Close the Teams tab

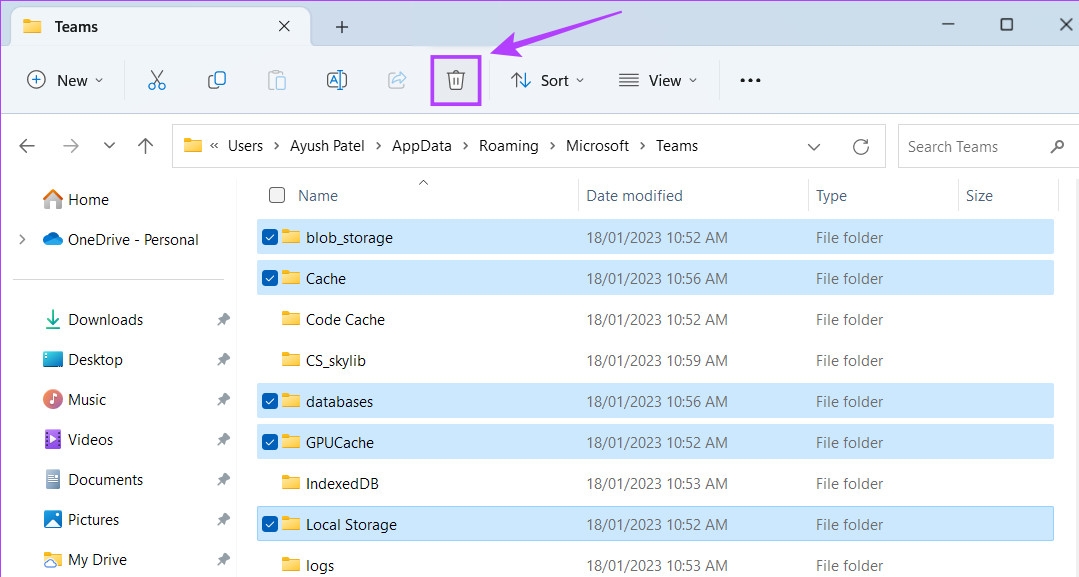(x=284, y=26)
